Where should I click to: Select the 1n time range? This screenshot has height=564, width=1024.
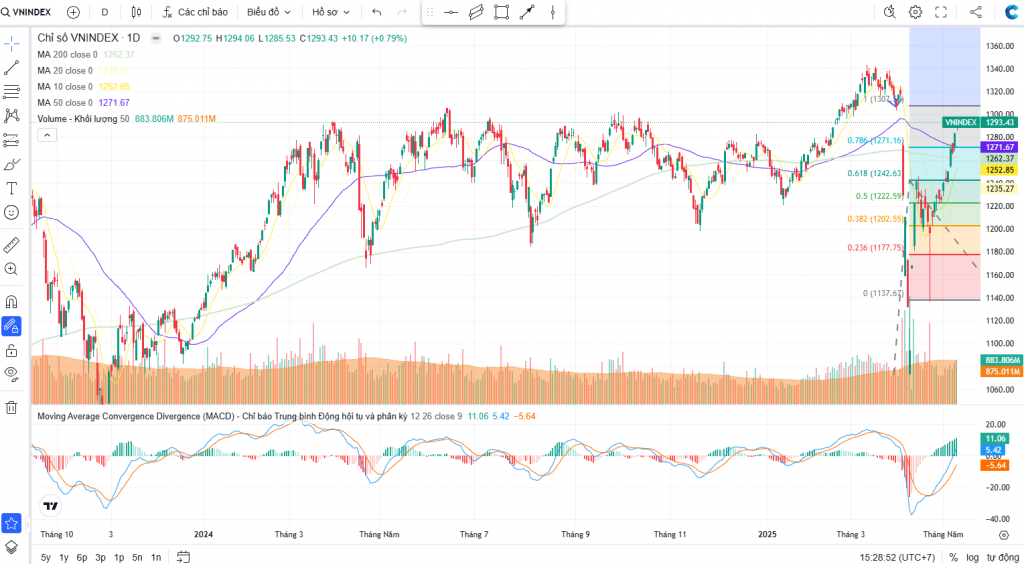coord(156,557)
